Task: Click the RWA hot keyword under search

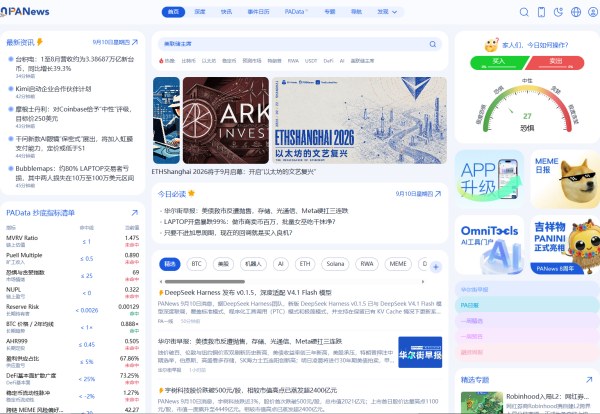Action: pos(293,61)
